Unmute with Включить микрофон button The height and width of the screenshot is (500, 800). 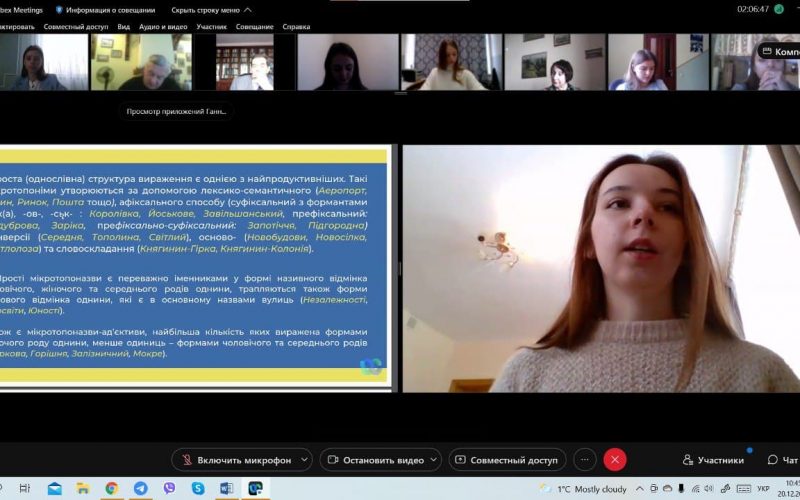pyautogui.click(x=237, y=460)
